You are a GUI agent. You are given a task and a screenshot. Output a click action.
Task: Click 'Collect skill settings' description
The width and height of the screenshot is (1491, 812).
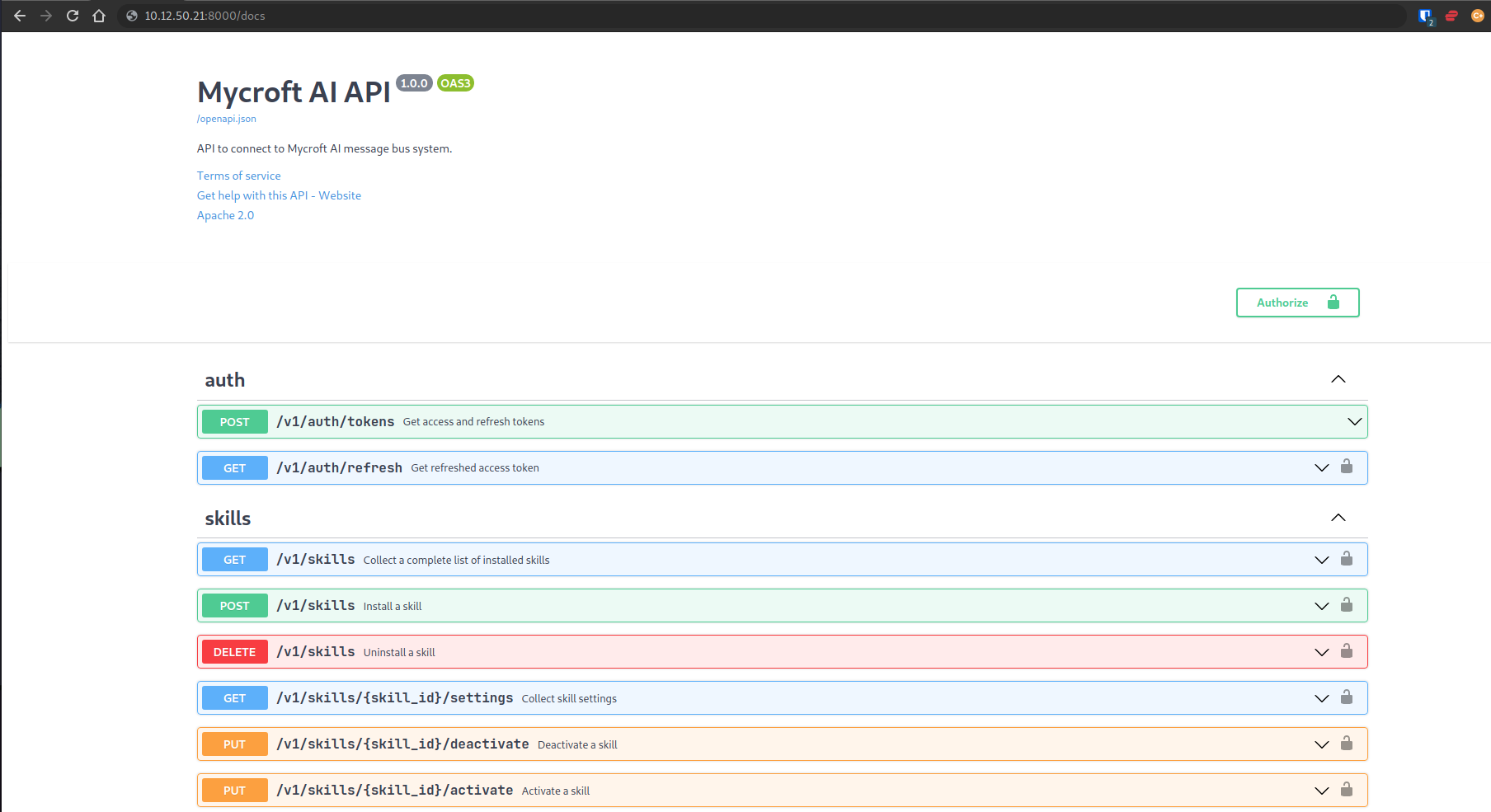(x=569, y=698)
